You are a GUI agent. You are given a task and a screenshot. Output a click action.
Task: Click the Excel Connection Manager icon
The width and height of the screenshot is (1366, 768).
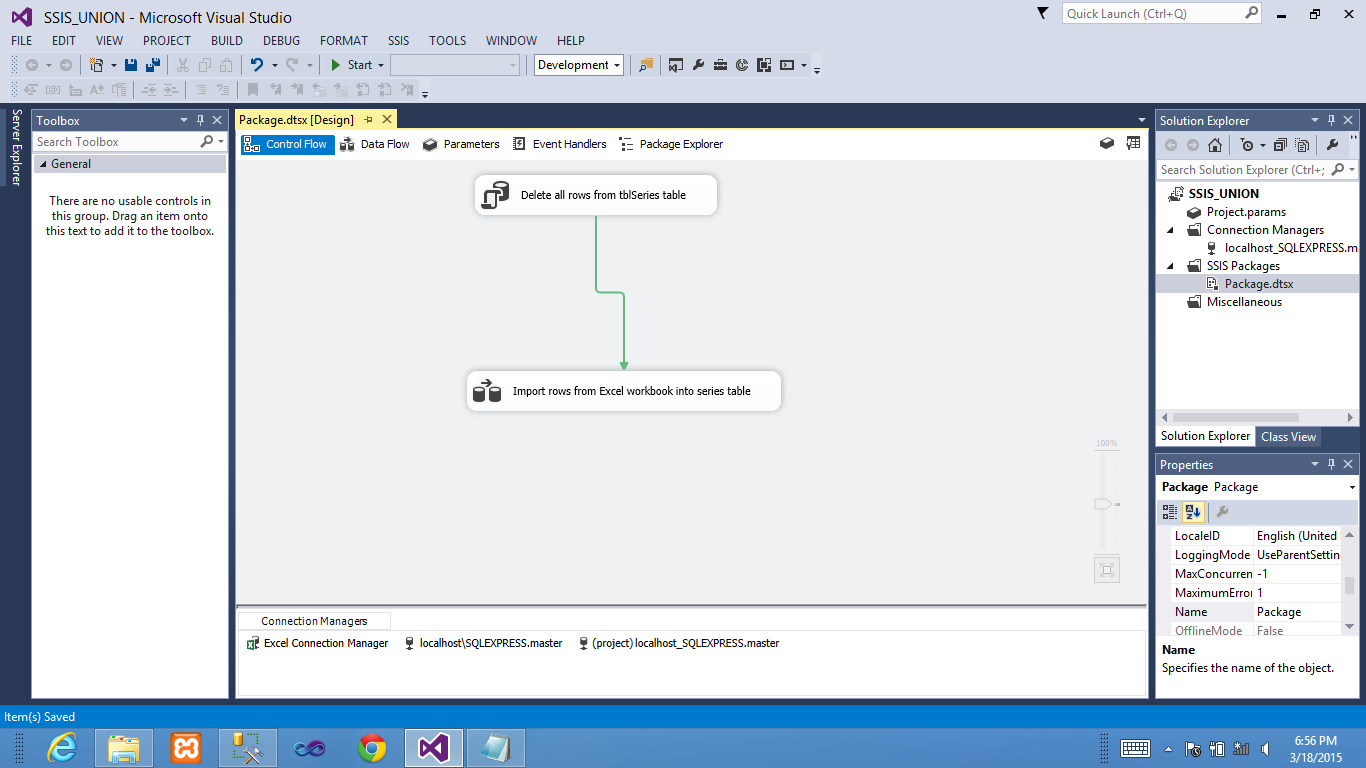[253, 643]
